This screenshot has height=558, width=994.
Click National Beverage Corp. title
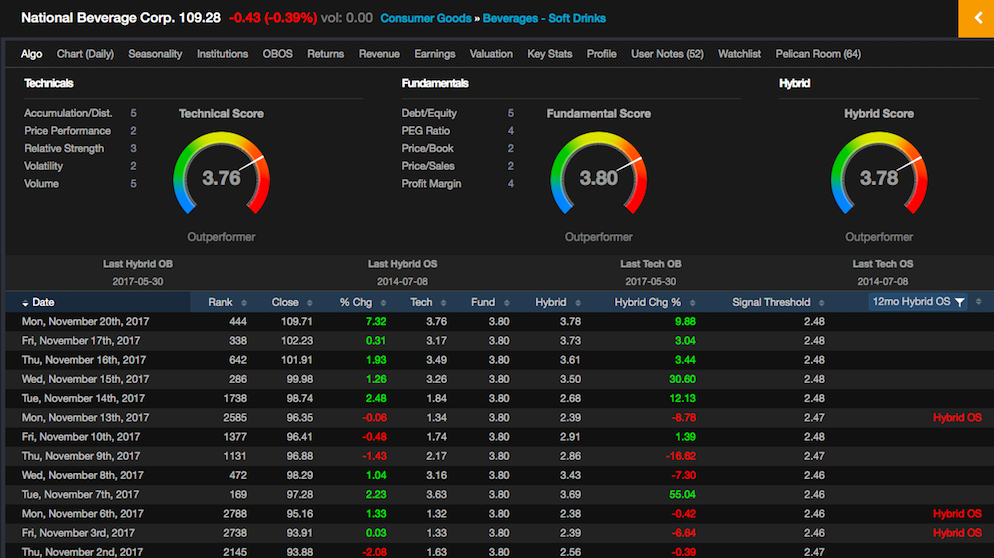(98, 18)
